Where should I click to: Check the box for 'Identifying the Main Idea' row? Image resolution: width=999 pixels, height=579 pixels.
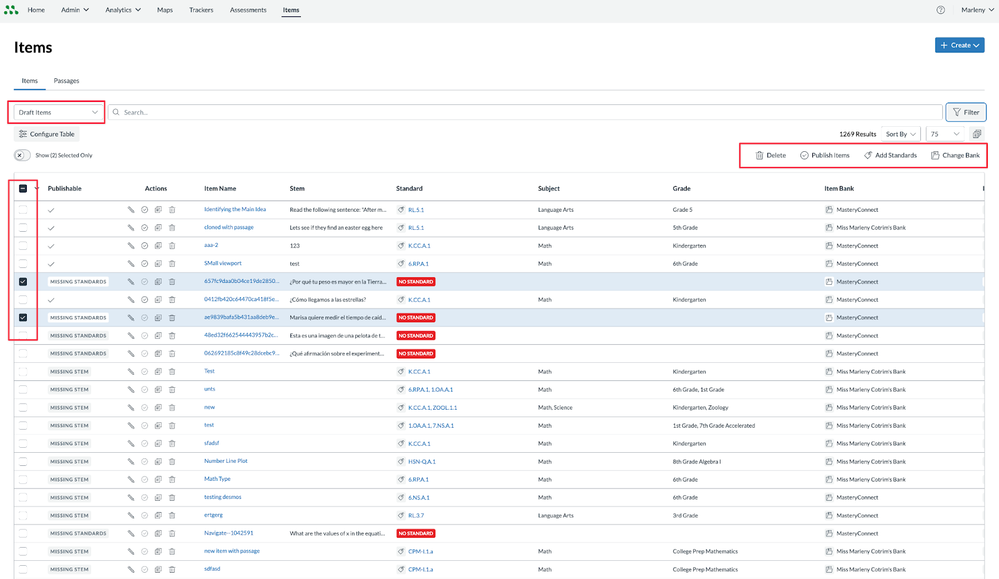[x=23, y=210]
